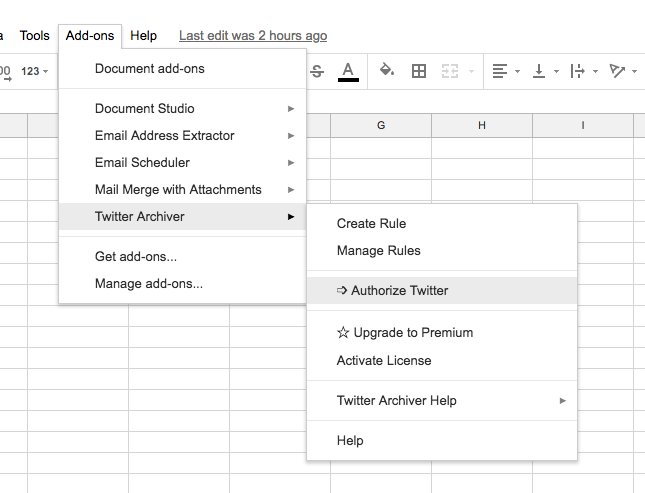
Task: Expand Email Address Extractor arrow
Action: coord(291,135)
